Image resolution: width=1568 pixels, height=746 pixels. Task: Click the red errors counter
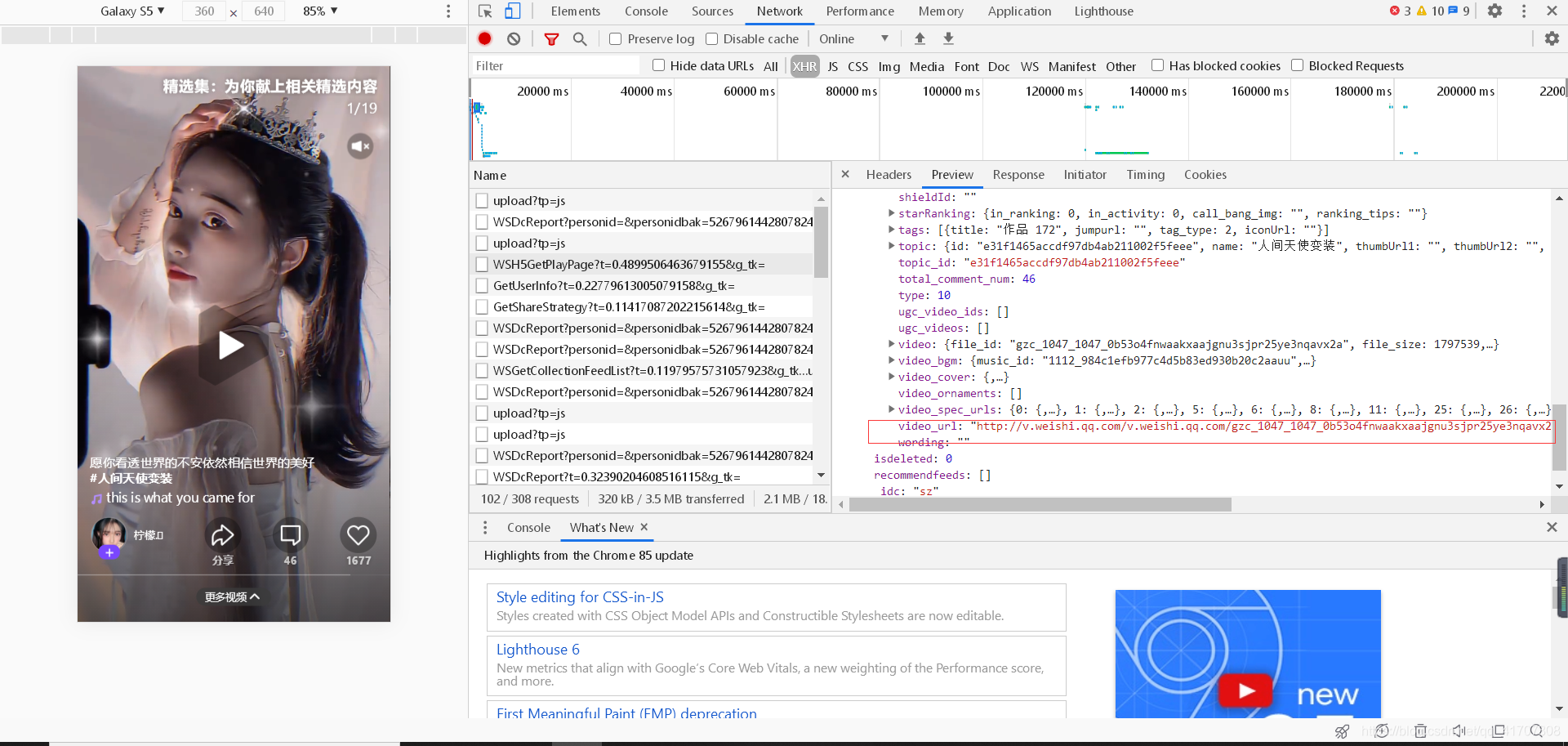(1400, 11)
